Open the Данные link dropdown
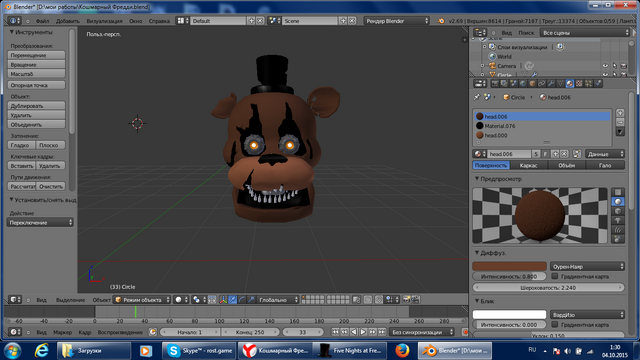 605,154
